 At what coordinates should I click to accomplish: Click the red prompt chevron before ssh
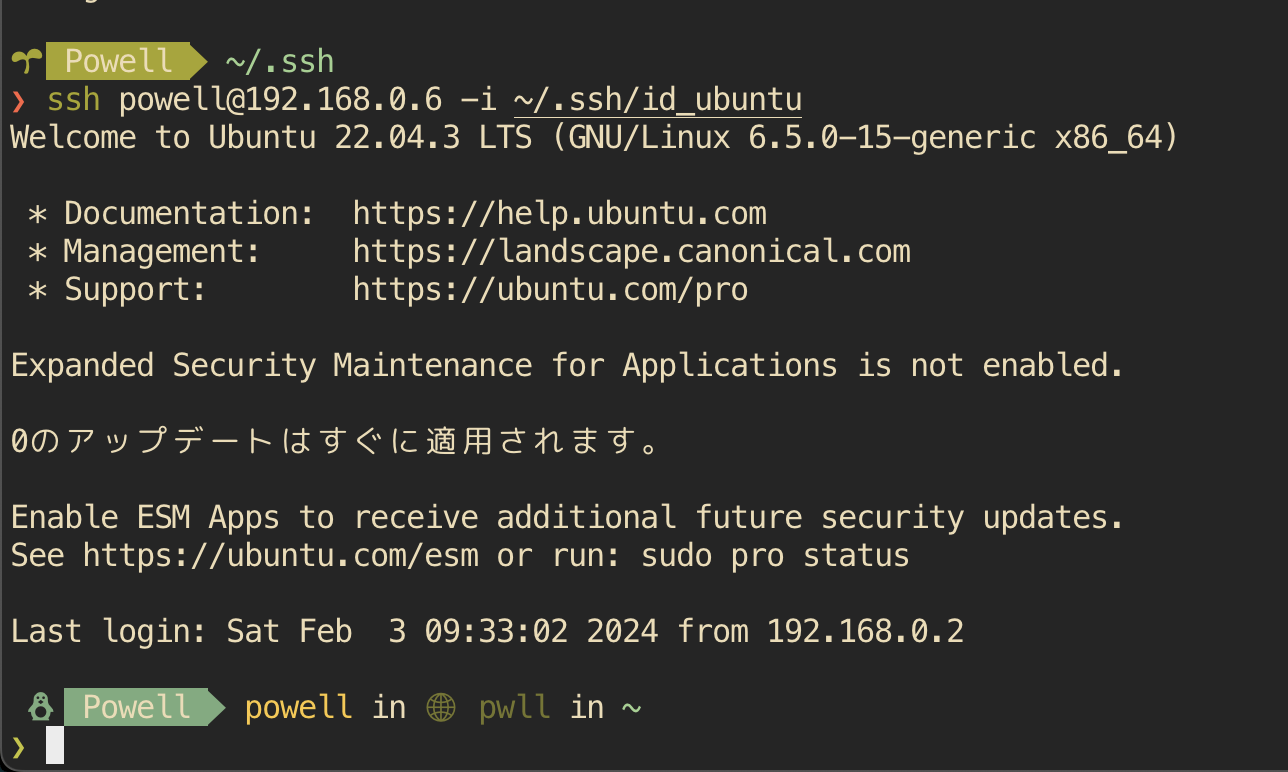[19, 100]
